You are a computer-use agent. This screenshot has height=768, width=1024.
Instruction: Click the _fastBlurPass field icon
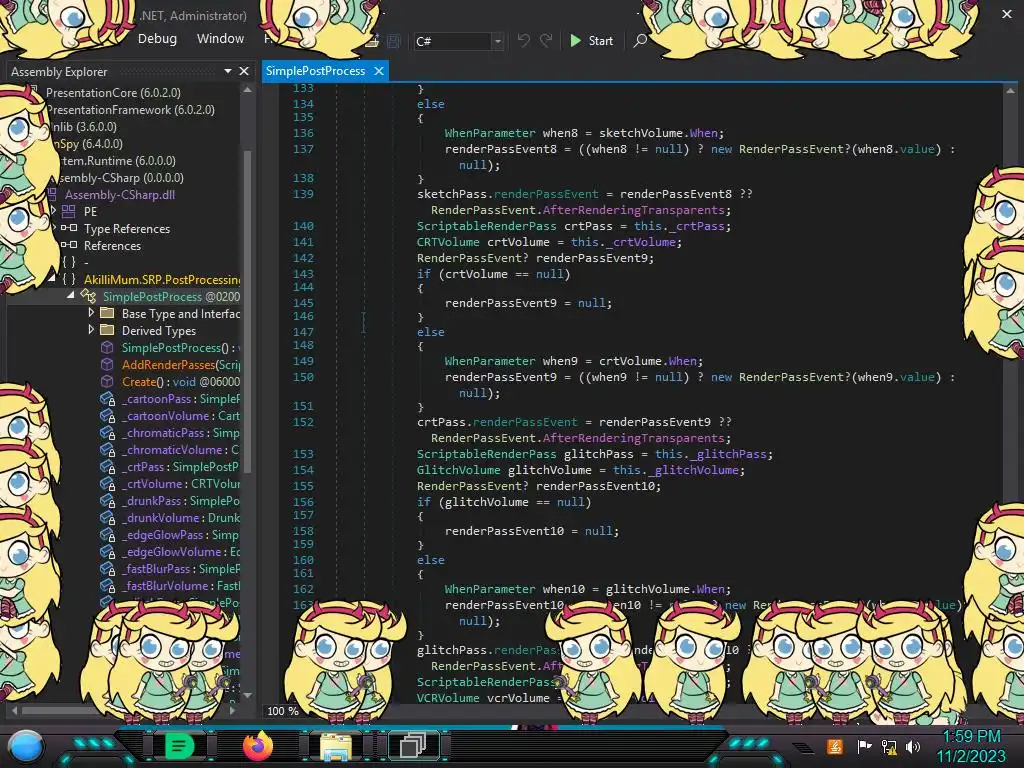(107, 568)
